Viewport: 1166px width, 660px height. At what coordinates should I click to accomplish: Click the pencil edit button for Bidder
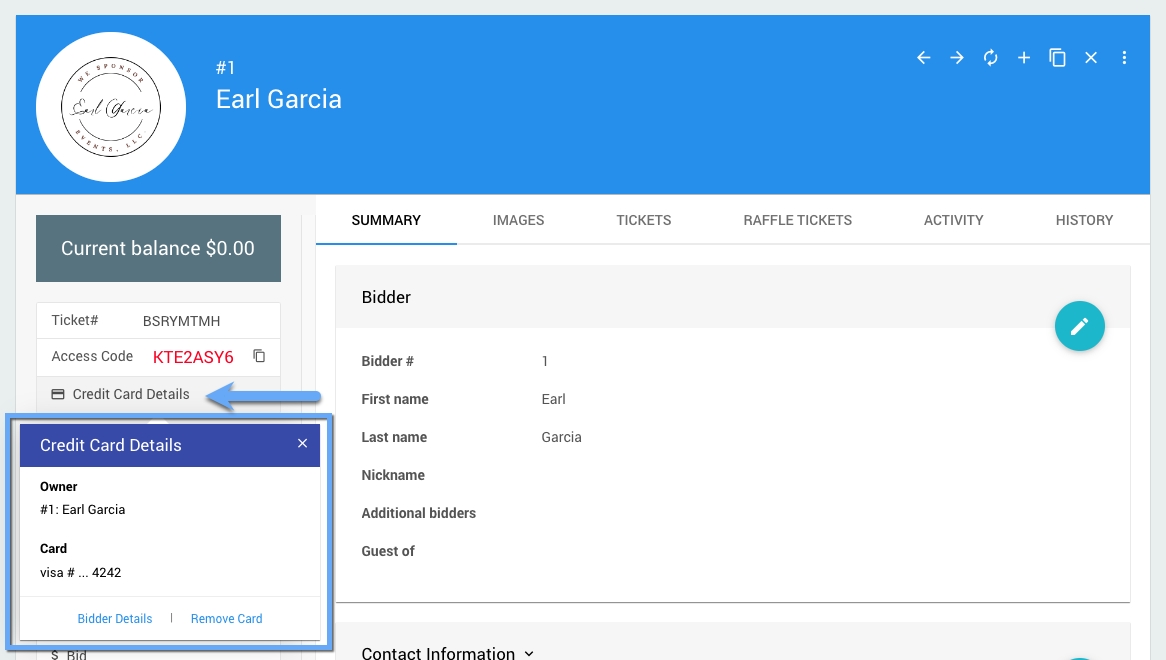pos(1079,326)
